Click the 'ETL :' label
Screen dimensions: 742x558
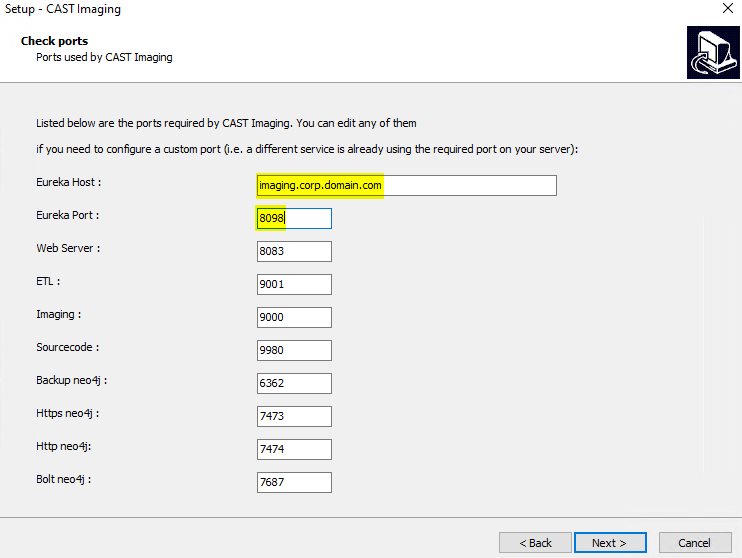tap(48, 281)
